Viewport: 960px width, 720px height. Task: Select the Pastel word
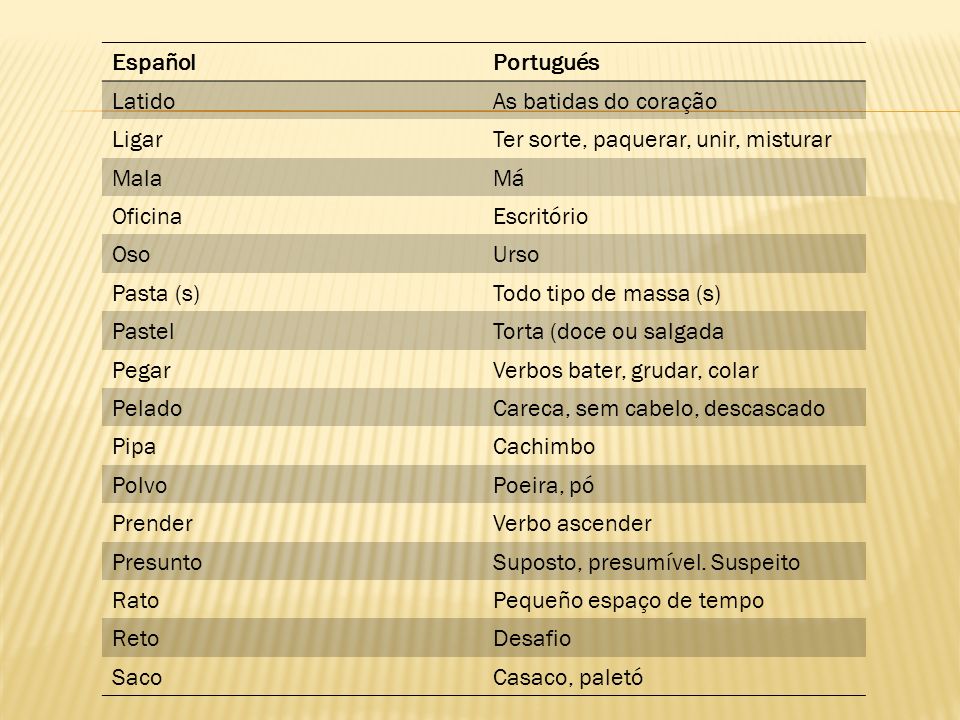tap(143, 332)
